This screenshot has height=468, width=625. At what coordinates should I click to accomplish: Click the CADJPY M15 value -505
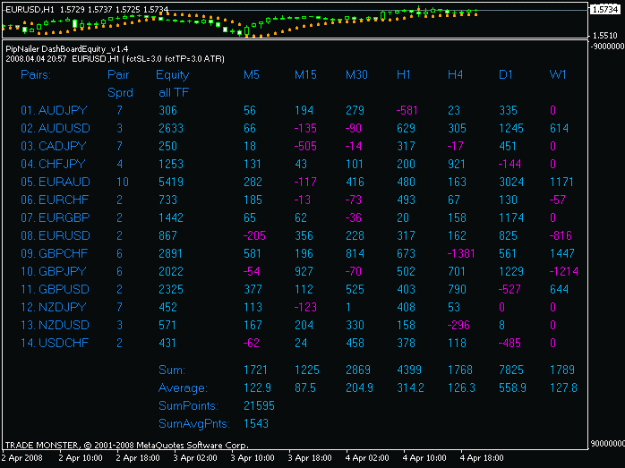pos(305,146)
